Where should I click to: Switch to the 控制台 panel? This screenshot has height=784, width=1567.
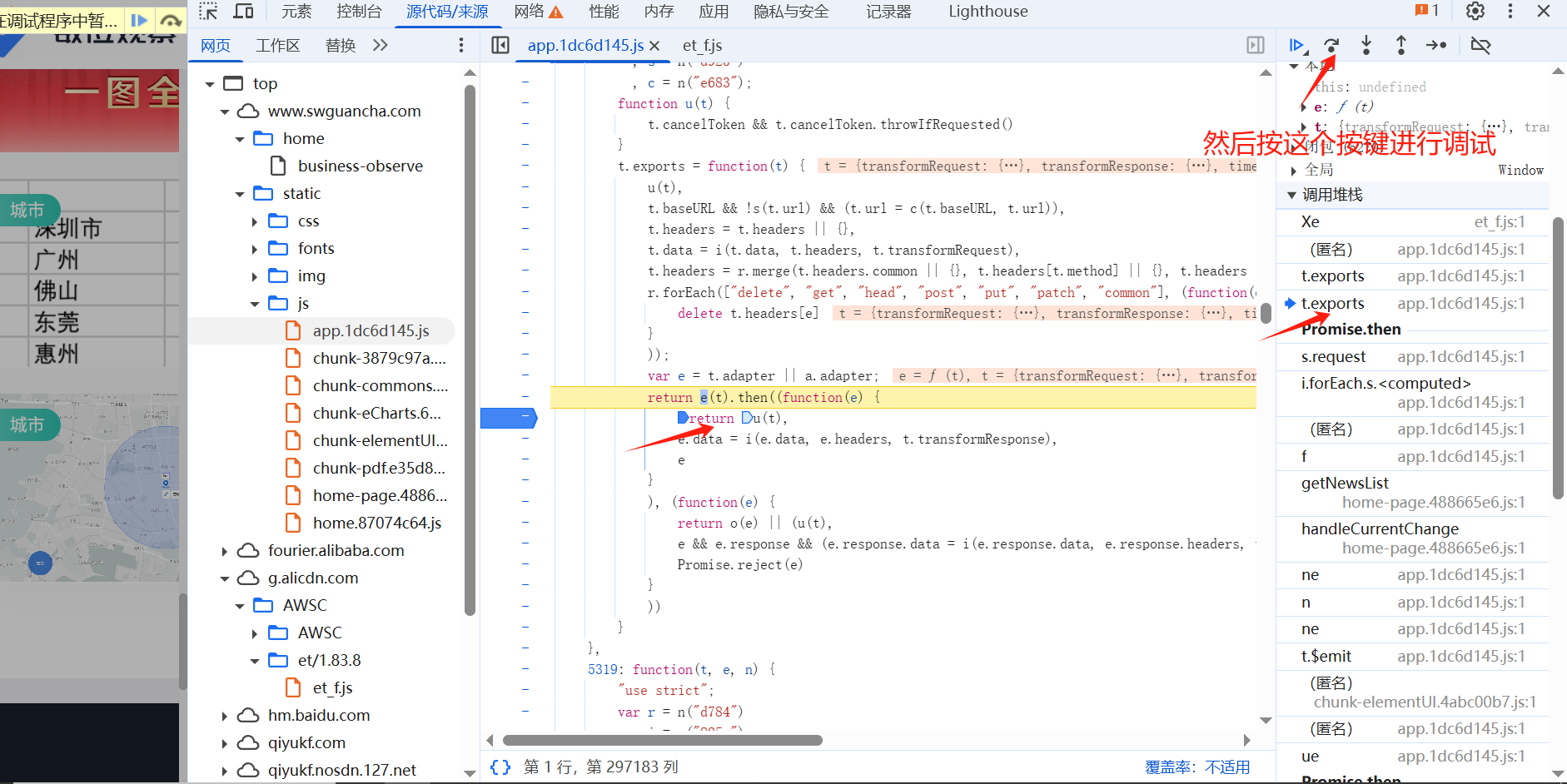coord(360,12)
